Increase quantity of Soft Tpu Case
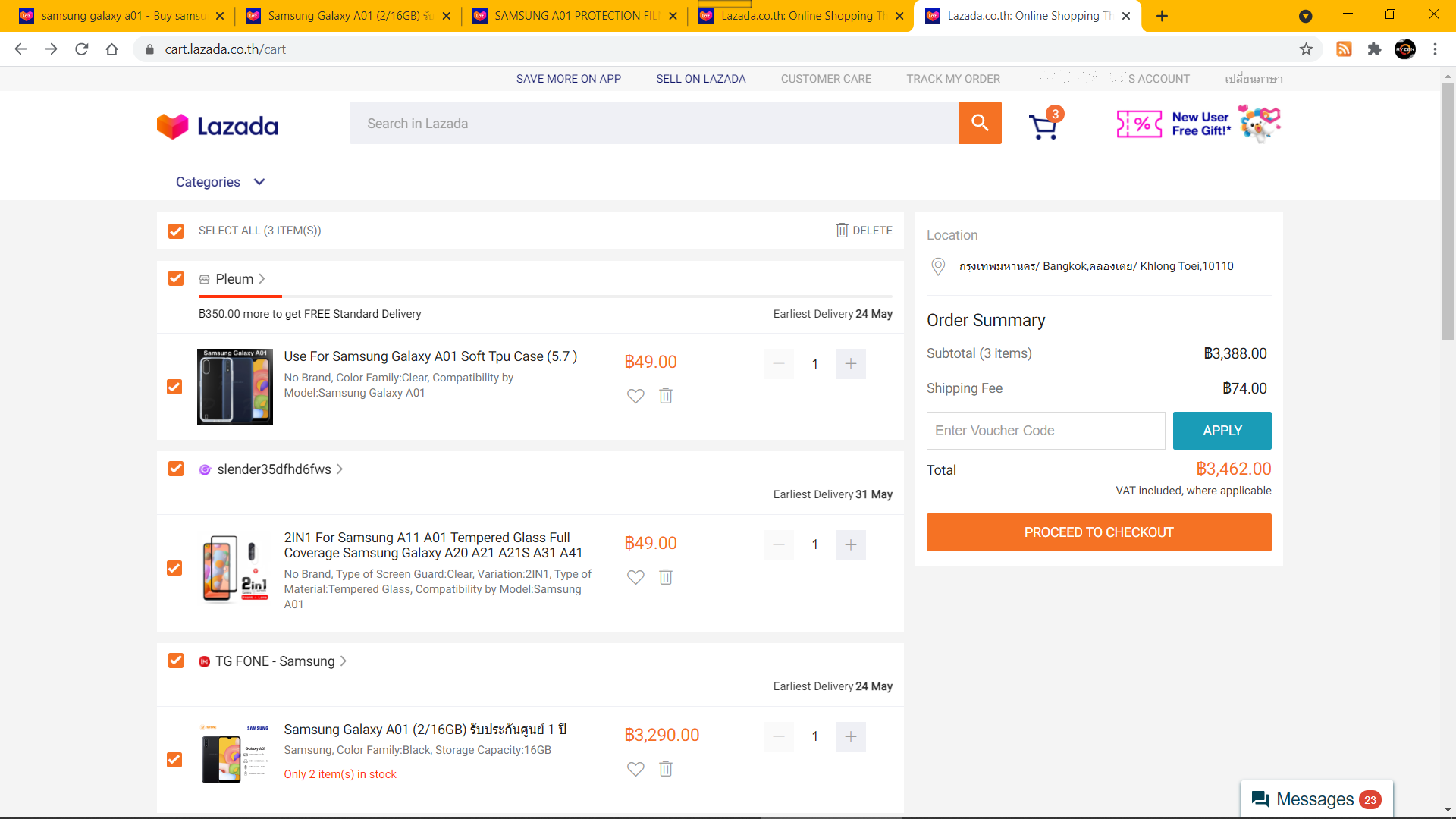1456x819 pixels. (x=851, y=364)
